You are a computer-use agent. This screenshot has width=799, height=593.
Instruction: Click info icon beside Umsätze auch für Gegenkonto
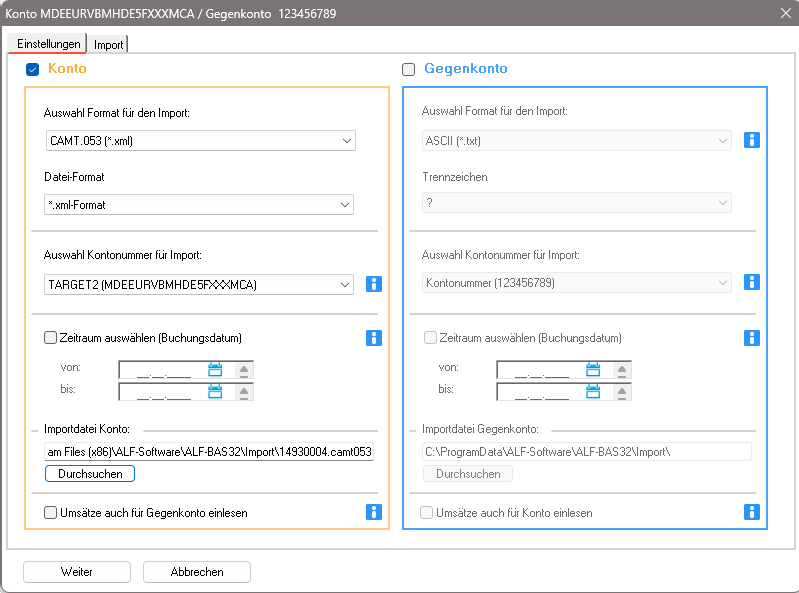[374, 512]
